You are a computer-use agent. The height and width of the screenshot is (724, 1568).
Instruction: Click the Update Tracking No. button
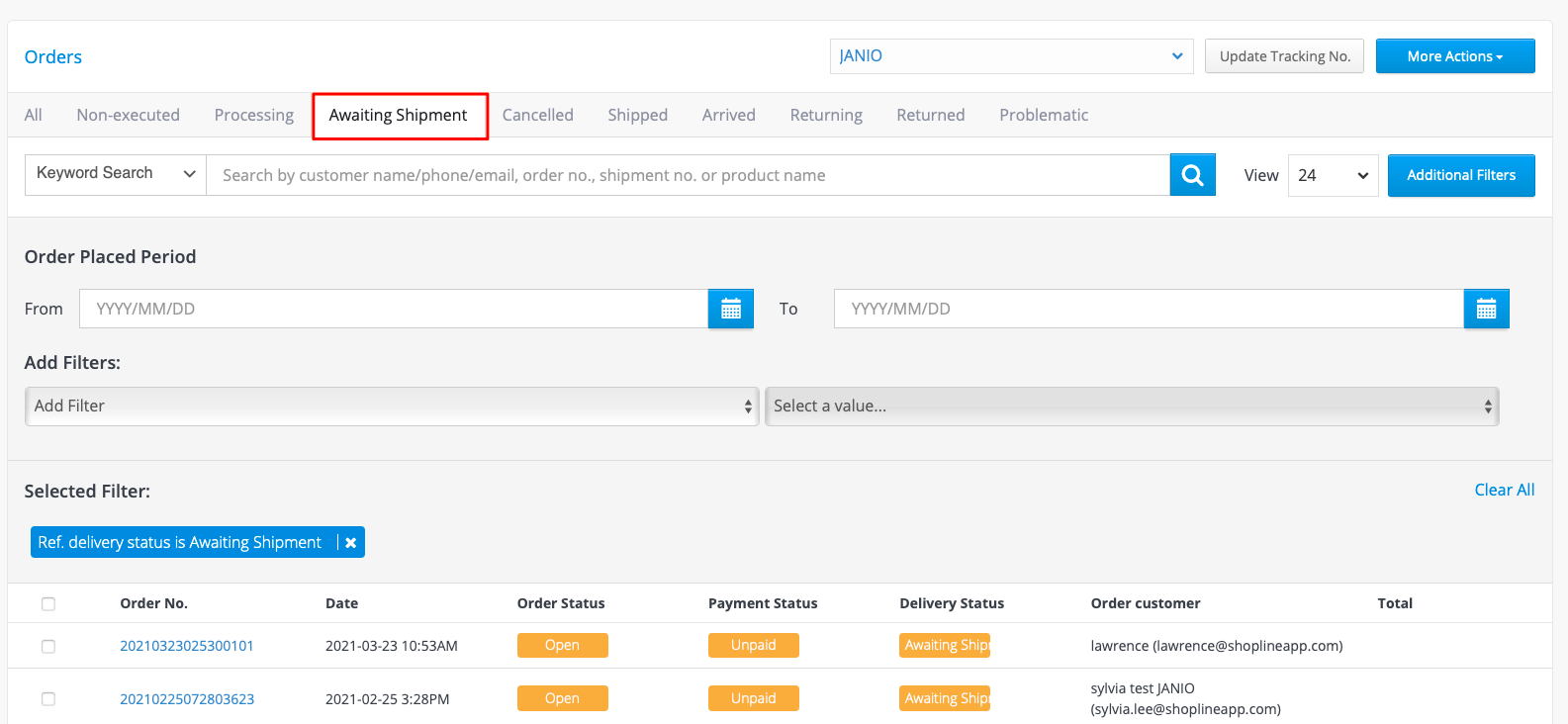coord(1284,56)
